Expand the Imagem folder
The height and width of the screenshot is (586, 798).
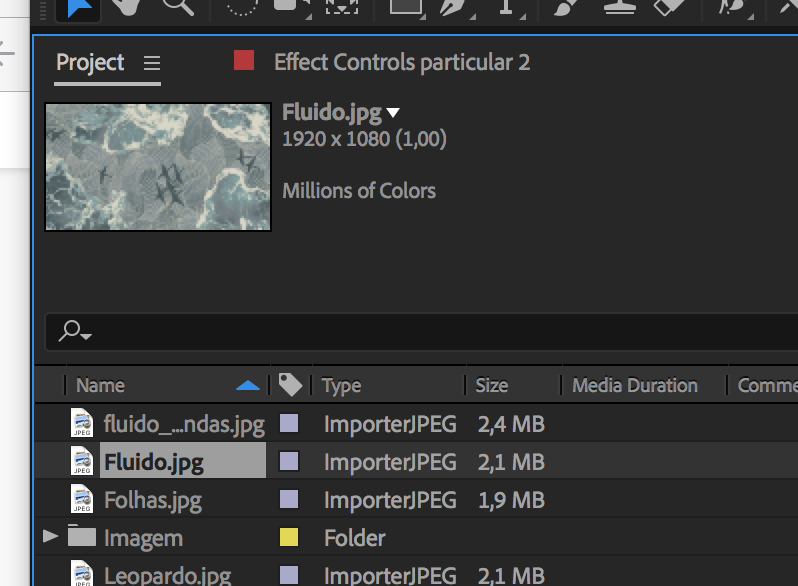51,538
